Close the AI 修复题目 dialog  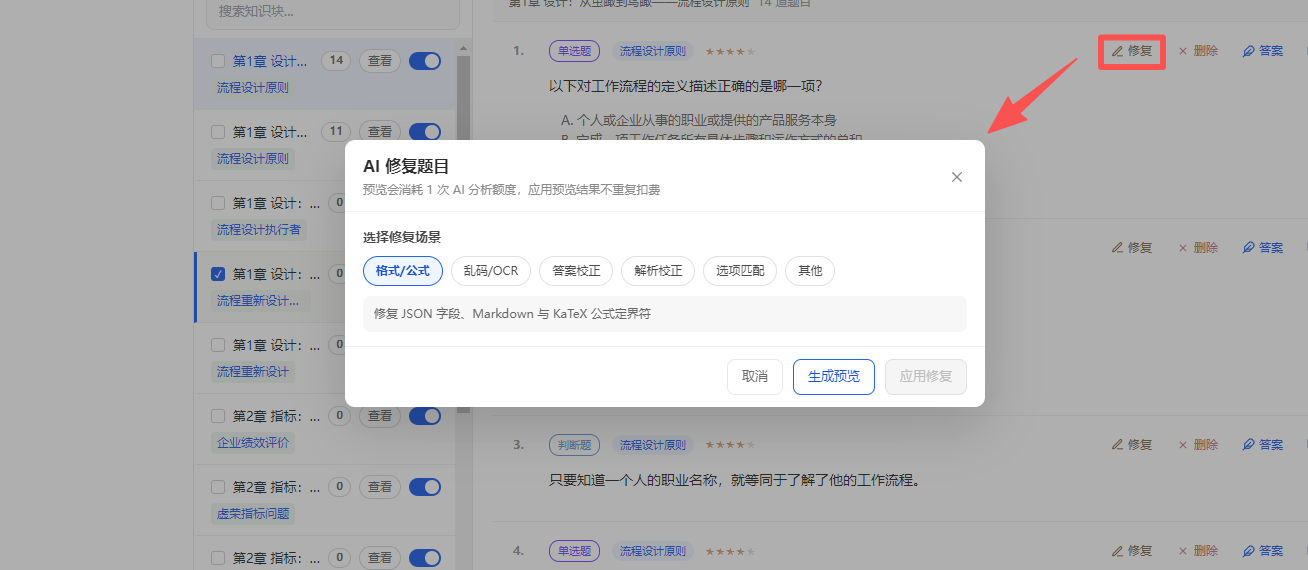[957, 177]
